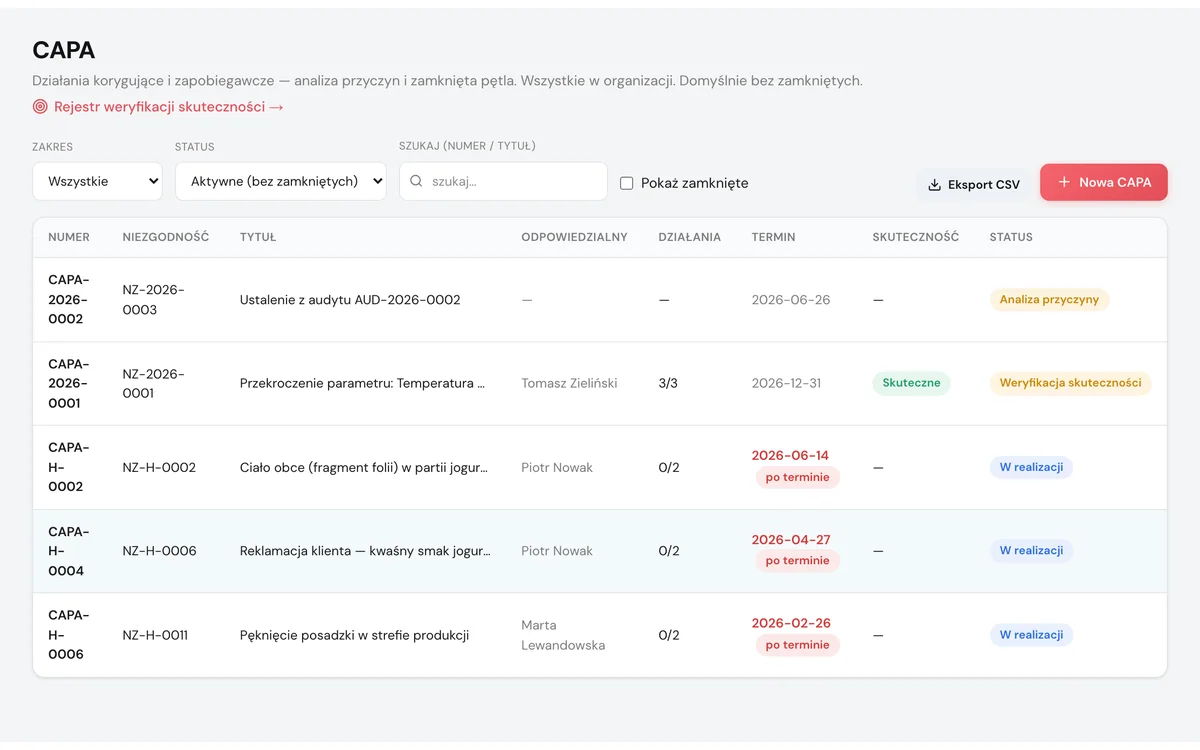Click the Analiza przyczyny status badge
This screenshot has width=1200, height=750.
click(1049, 299)
